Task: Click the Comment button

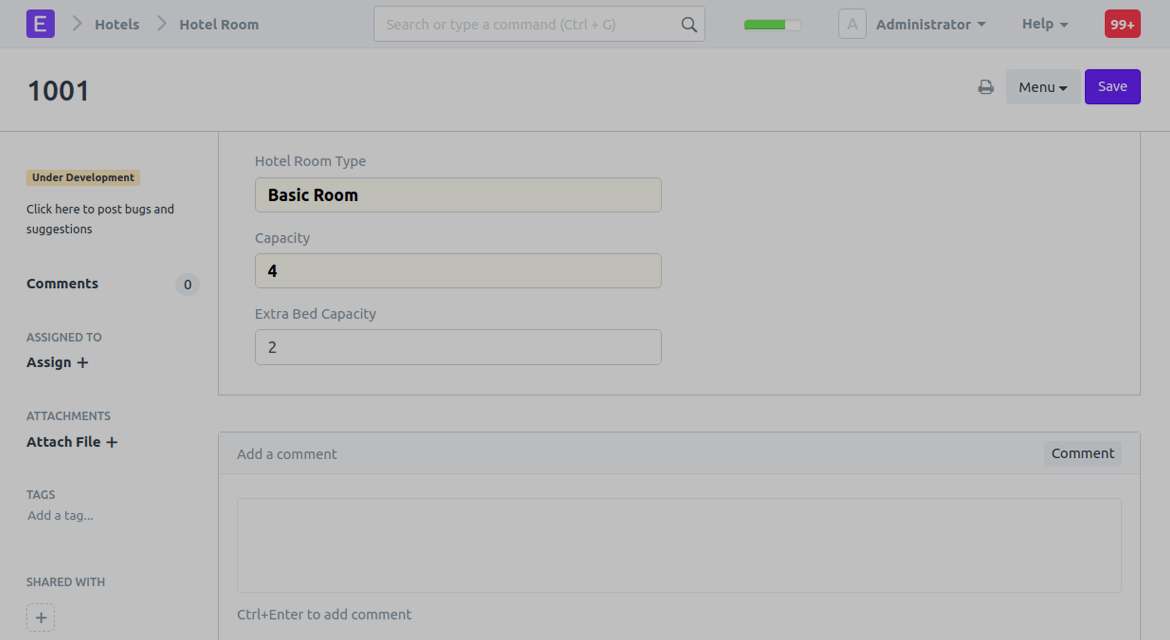Action: (1082, 454)
